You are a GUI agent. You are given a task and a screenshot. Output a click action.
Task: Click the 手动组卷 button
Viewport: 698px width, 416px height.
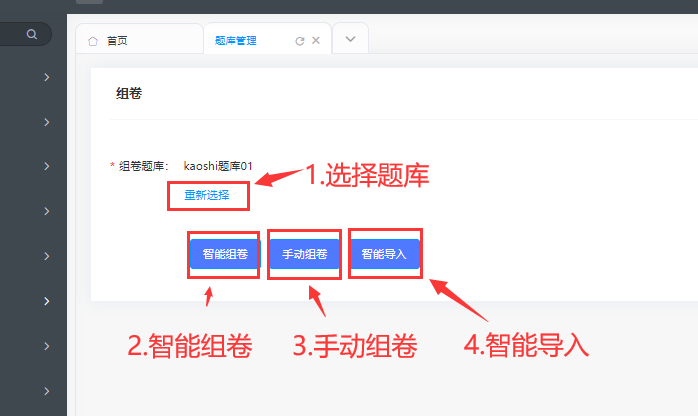pyautogui.click(x=304, y=254)
